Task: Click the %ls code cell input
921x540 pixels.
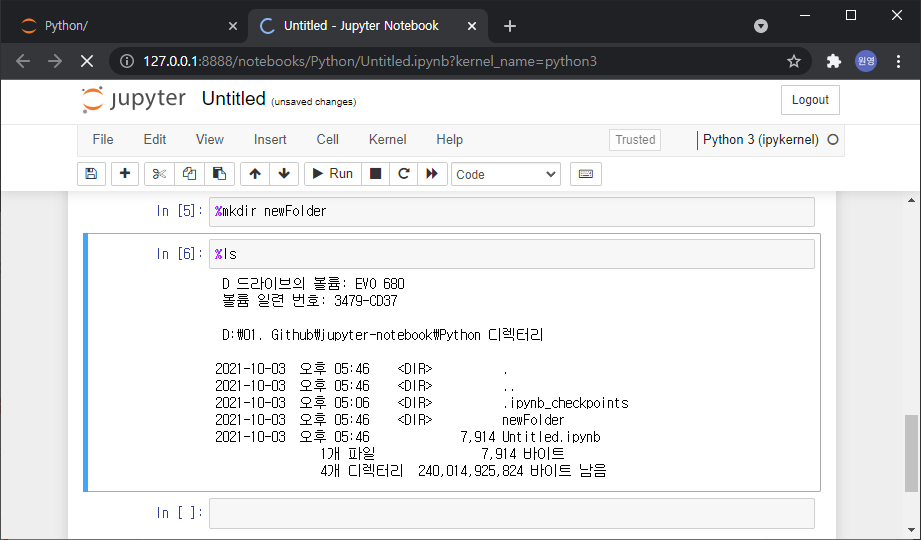Action: point(512,254)
